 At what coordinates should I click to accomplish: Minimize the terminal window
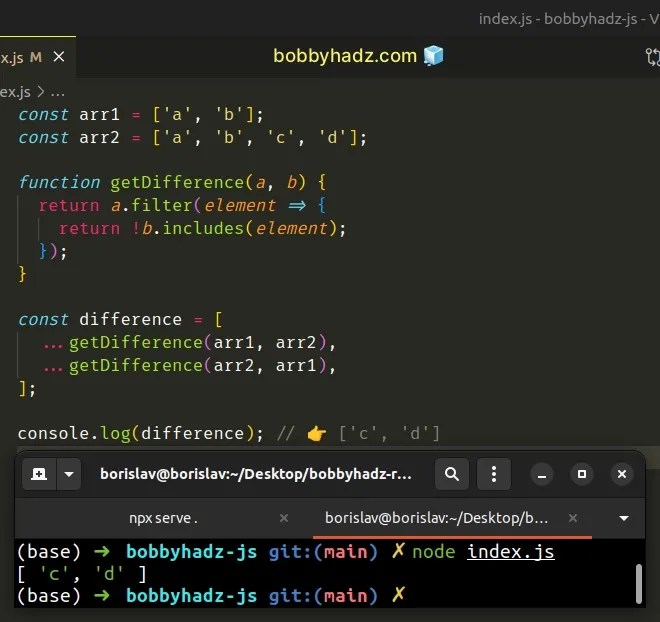542,474
